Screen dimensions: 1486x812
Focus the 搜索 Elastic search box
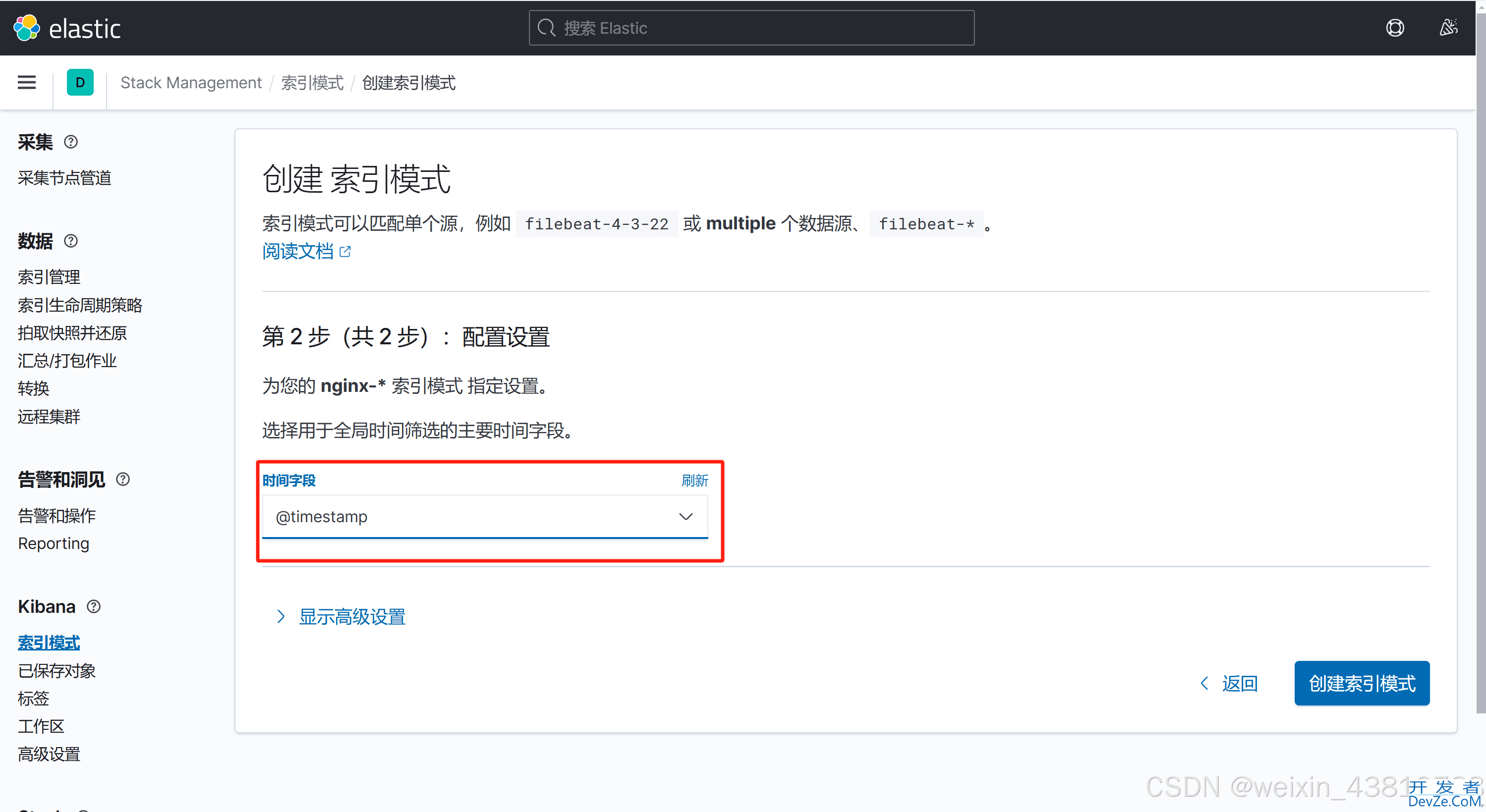(751, 28)
